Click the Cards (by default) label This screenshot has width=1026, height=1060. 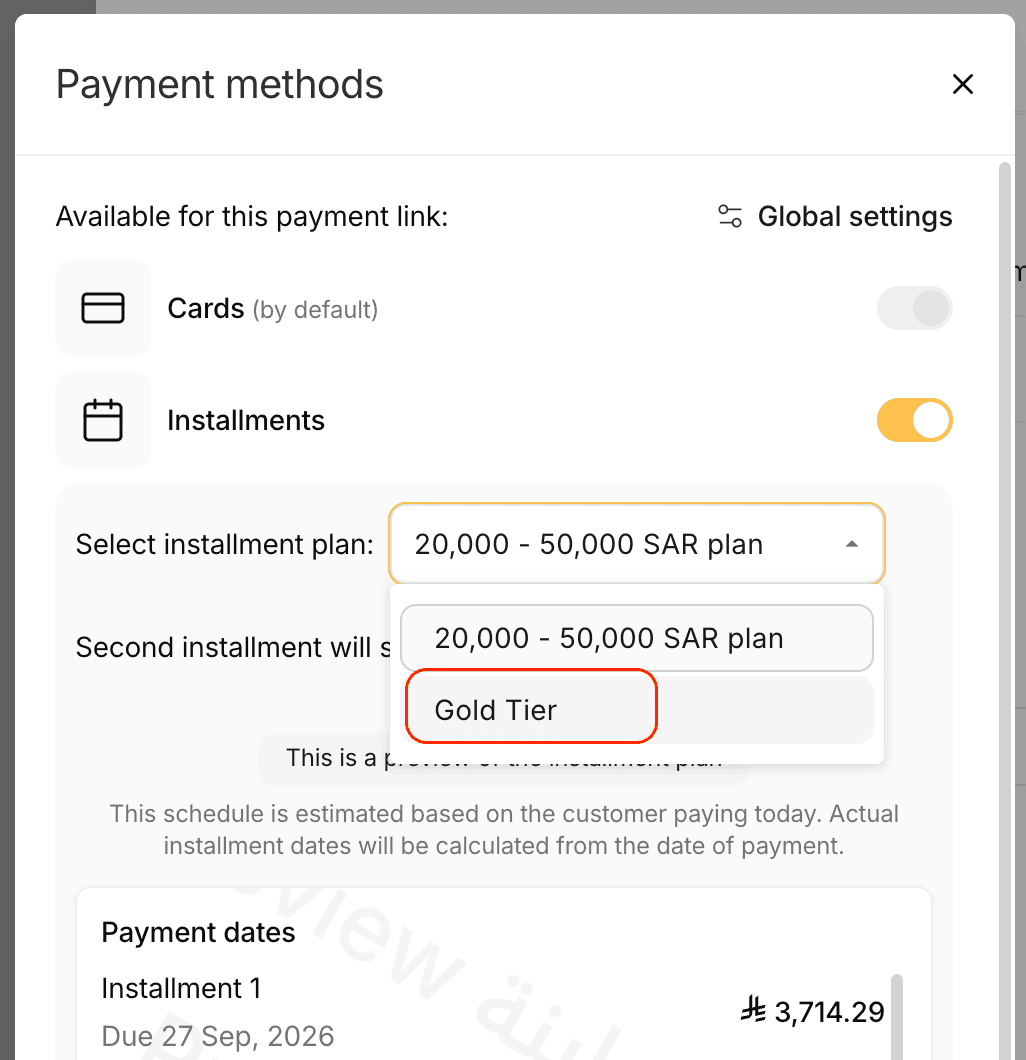coord(272,309)
